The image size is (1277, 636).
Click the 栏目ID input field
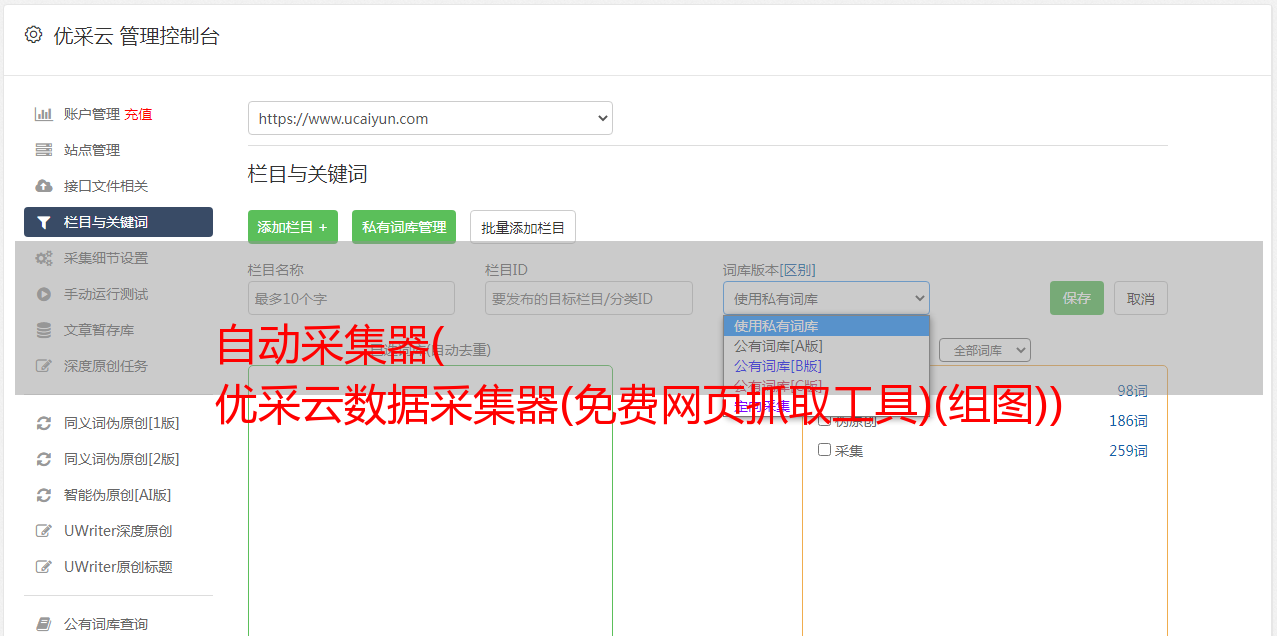click(589, 298)
